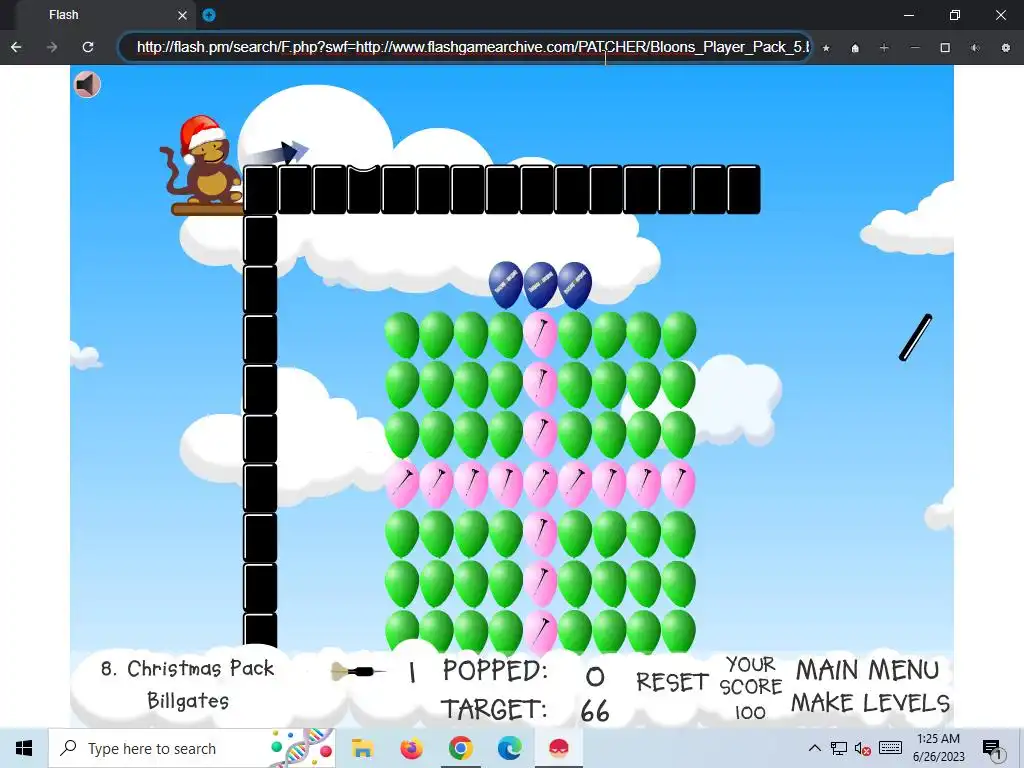The height and width of the screenshot is (768, 1024).
Task: Open File Explorer from taskbar
Action: (x=362, y=748)
